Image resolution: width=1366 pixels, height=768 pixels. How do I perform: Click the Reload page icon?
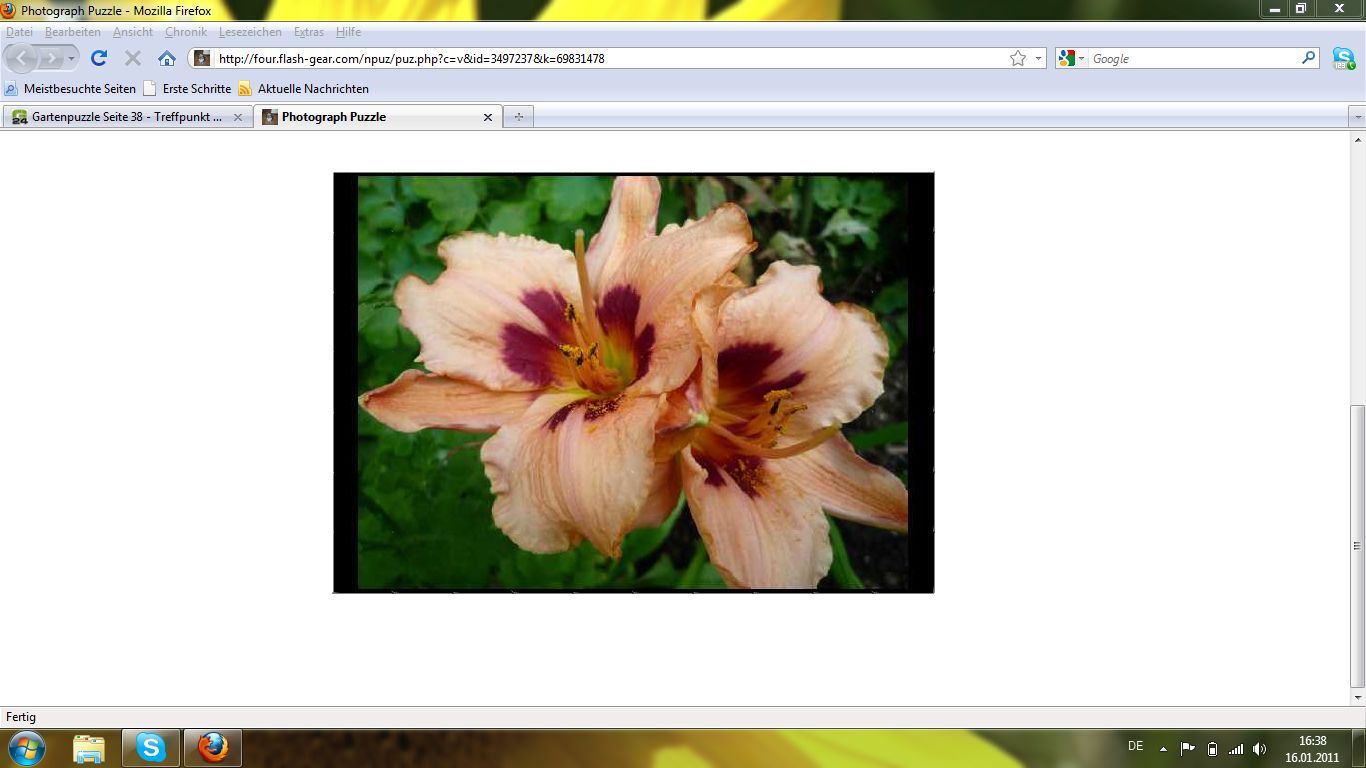click(98, 58)
